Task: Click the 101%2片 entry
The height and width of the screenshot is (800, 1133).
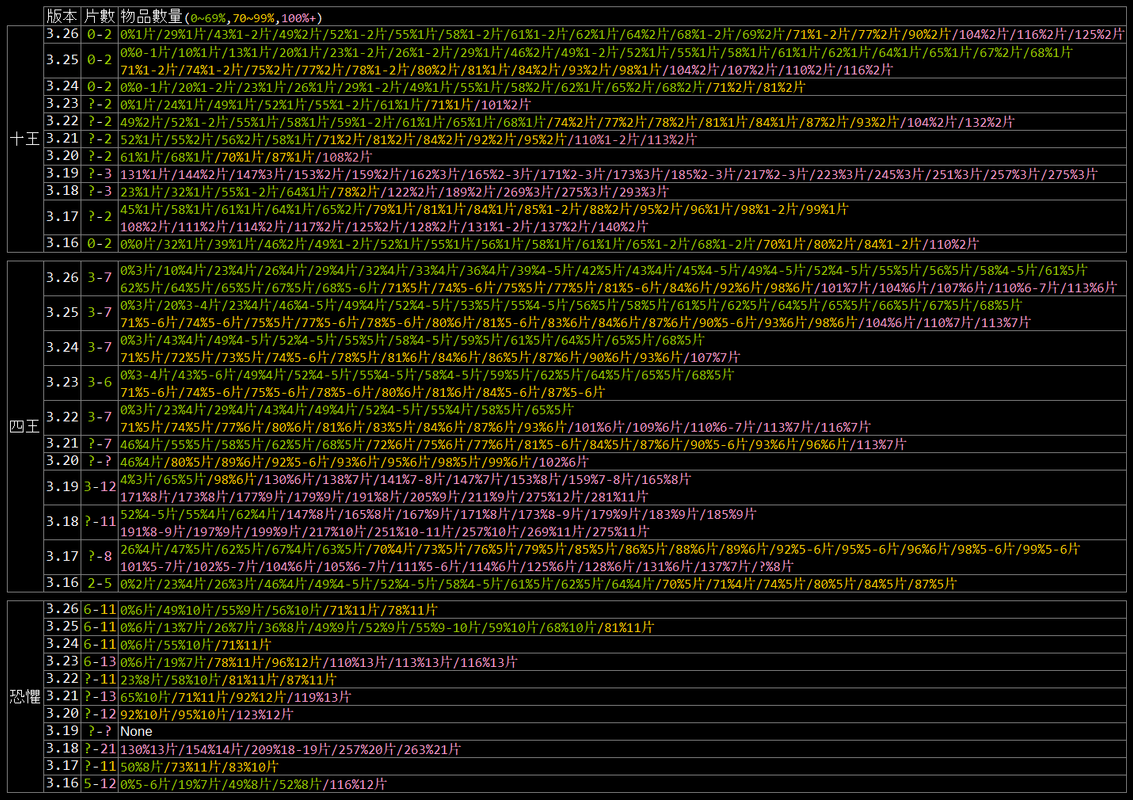Action: click(506, 105)
